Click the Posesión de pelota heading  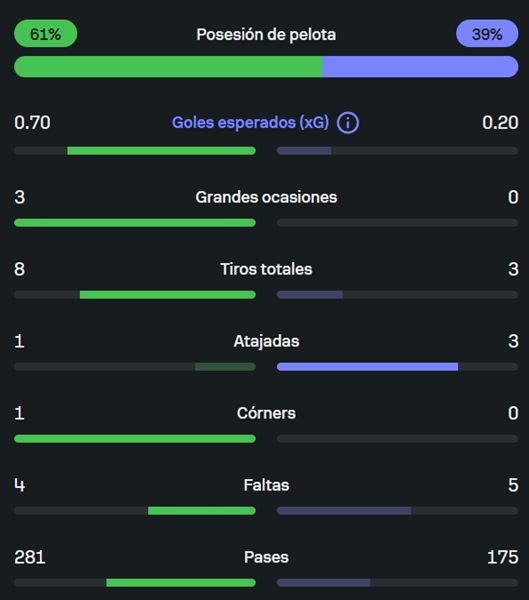(x=266, y=34)
